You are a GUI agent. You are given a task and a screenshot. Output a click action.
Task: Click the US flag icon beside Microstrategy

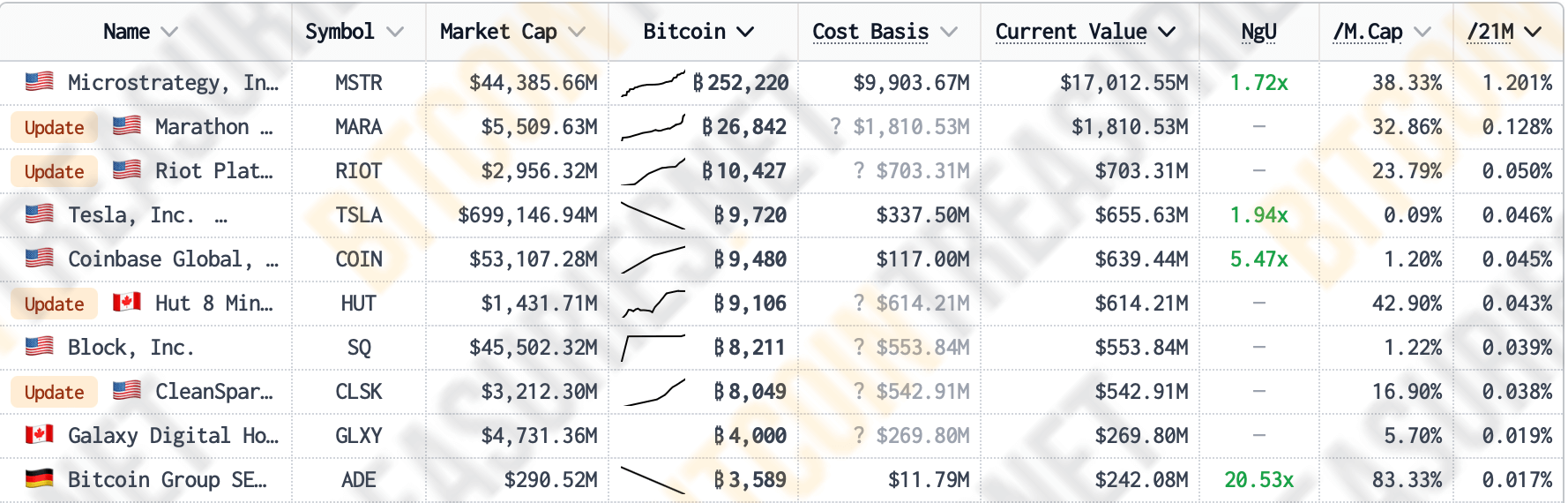39,81
